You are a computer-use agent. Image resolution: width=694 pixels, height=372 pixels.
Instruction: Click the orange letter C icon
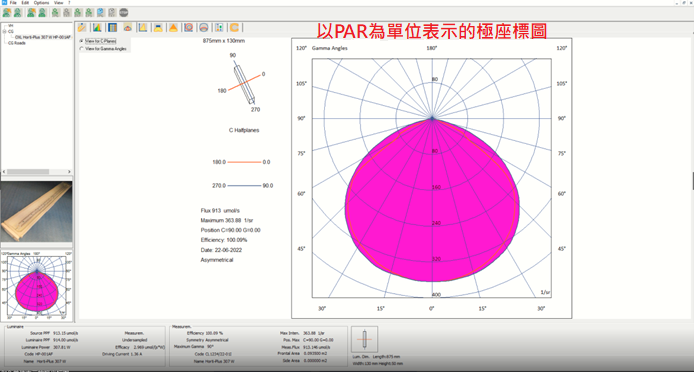point(234,27)
